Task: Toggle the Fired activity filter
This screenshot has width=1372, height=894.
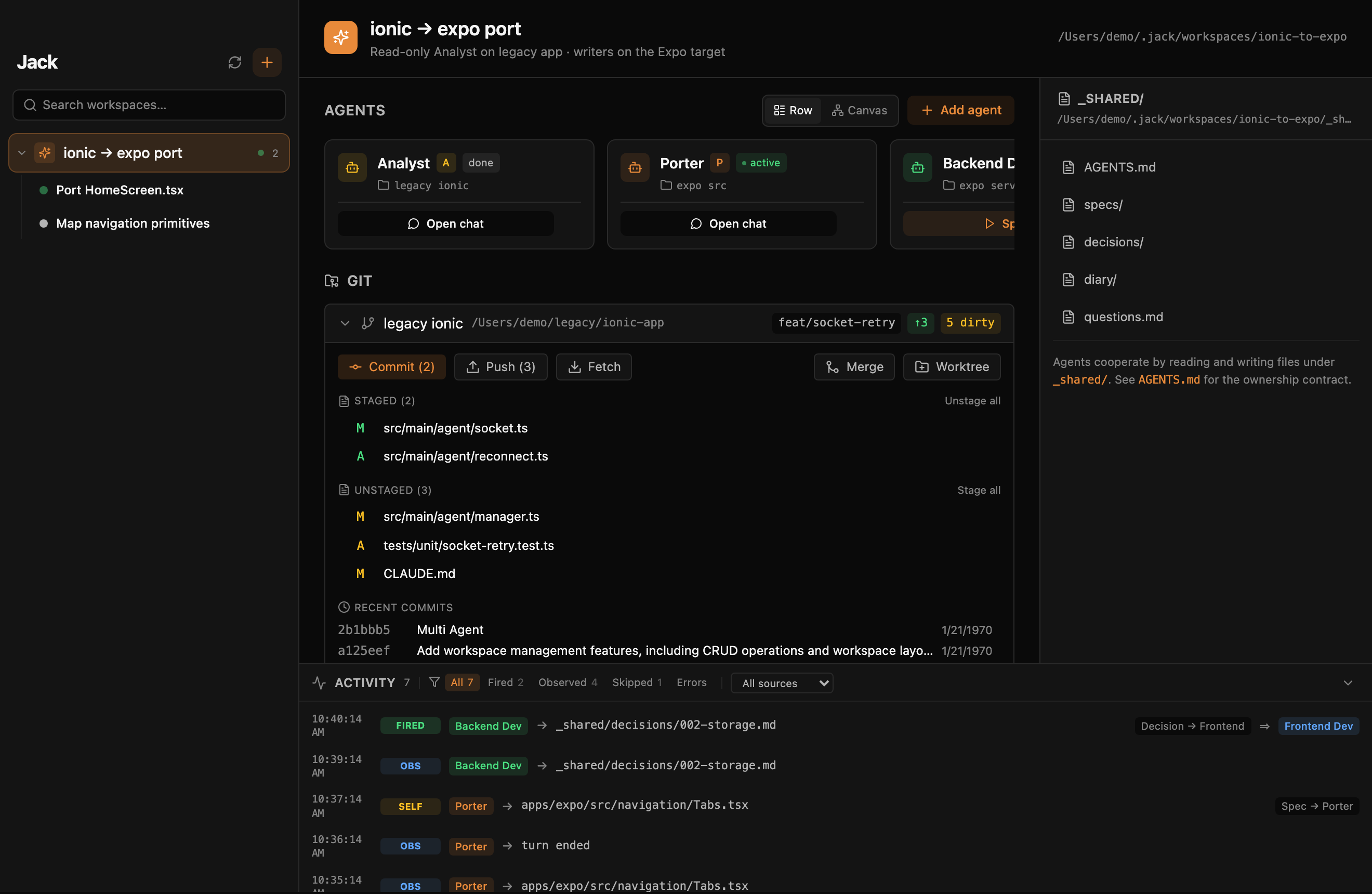Action: tap(505, 682)
